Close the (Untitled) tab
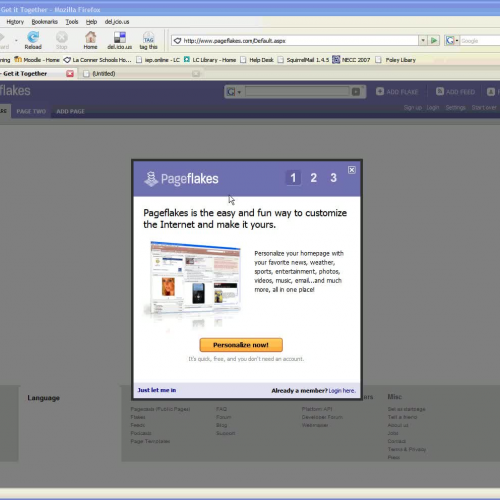 [x=196, y=74]
